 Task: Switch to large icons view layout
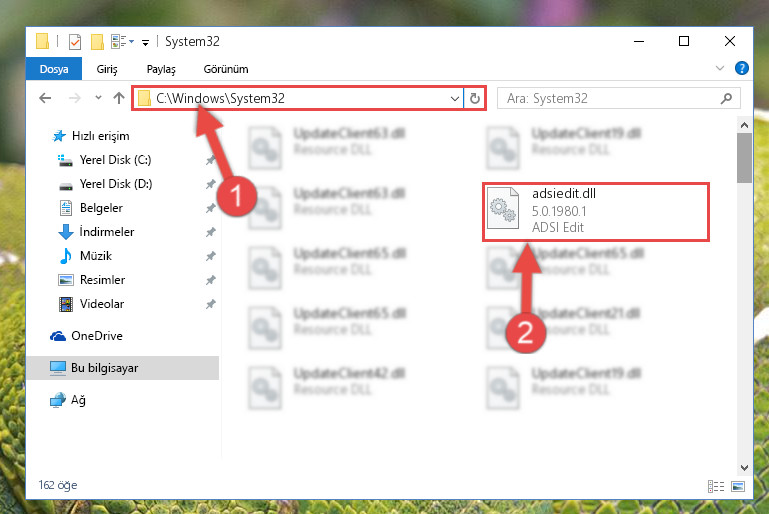(738, 486)
